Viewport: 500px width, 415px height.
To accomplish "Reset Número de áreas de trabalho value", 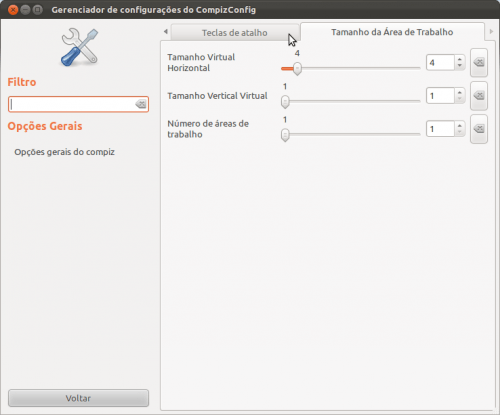I will click(479, 129).
